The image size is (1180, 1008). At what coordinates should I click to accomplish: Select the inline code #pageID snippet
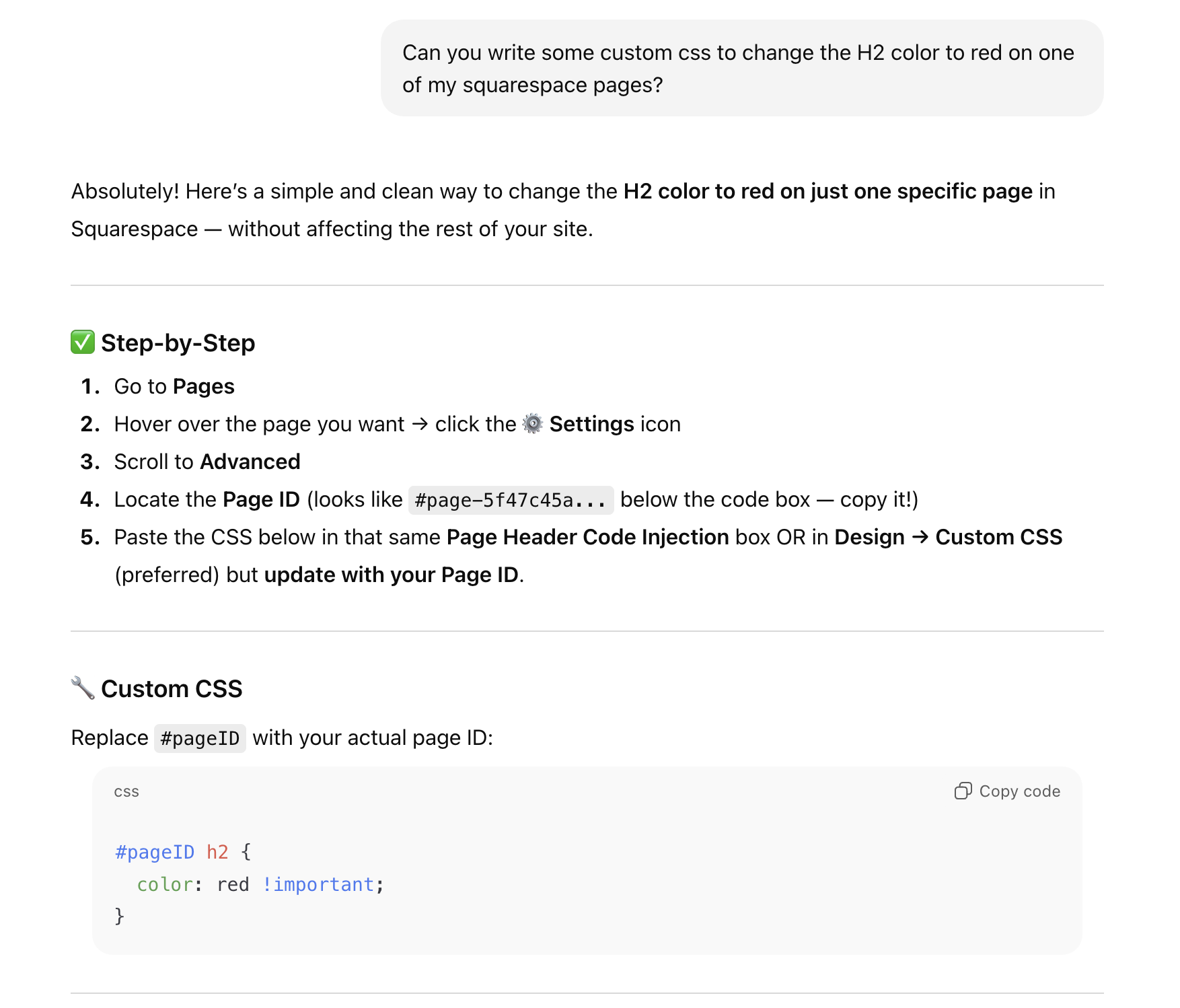(200, 737)
